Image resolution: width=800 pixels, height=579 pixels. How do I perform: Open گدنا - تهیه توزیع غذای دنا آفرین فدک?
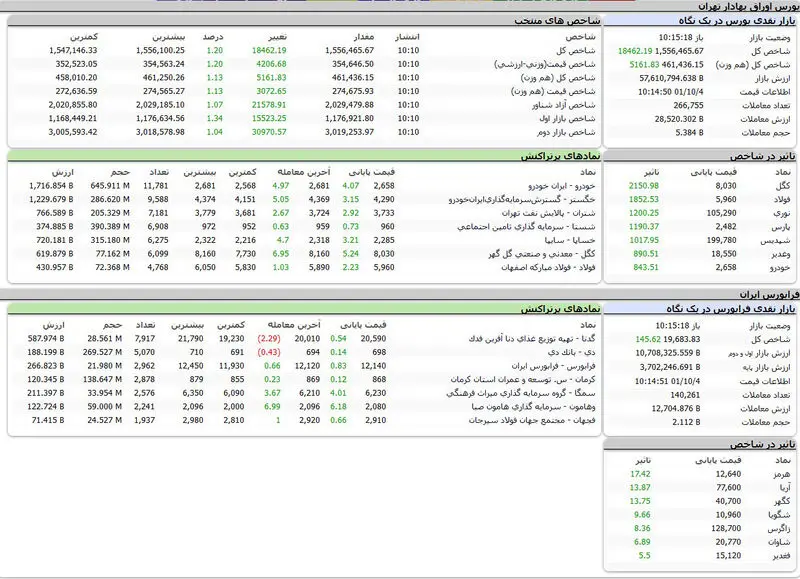coord(532,339)
